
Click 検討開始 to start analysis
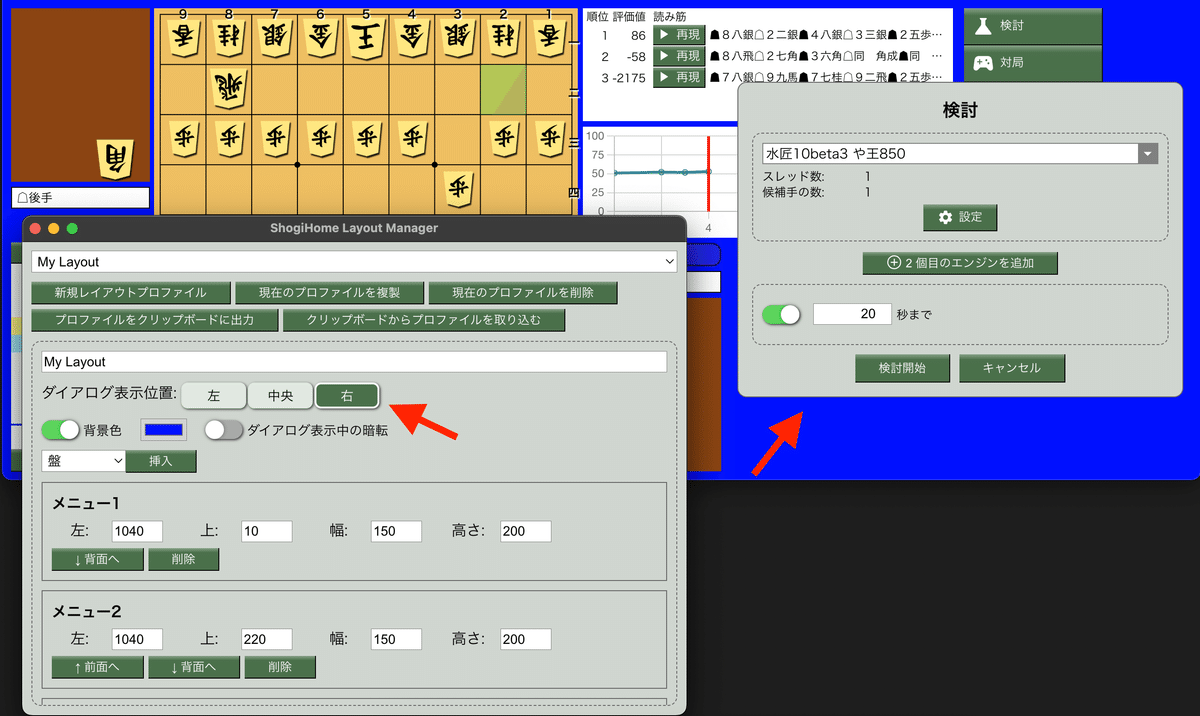tap(901, 367)
